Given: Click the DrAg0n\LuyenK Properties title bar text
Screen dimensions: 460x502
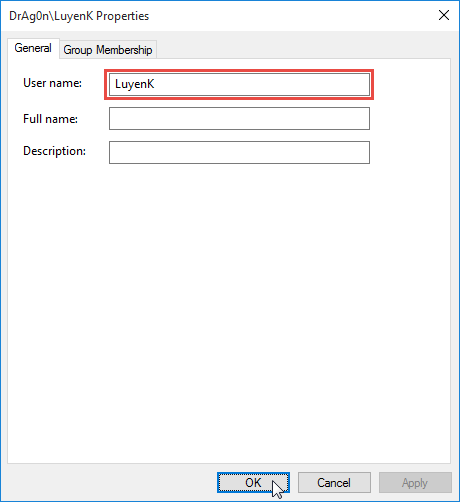Looking at the screenshot, I should (79, 16).
